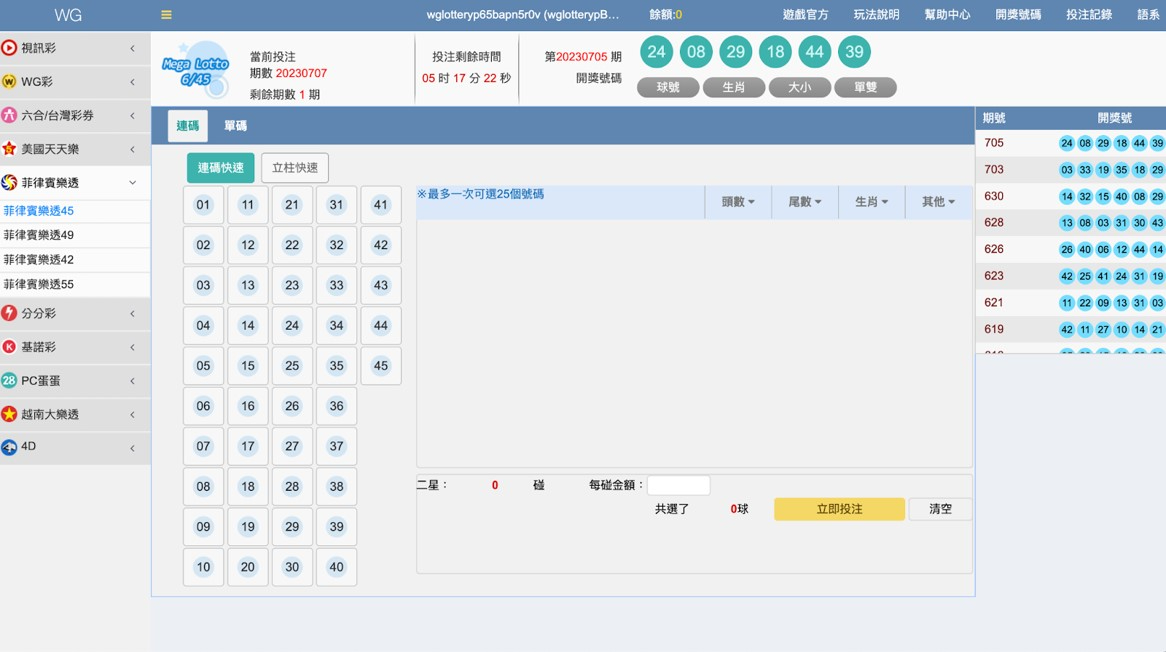The width and height of the screenshot is (1166, 652).
Task: Open the 生肖 filter dropdown
Action: [x=871, y=202]
